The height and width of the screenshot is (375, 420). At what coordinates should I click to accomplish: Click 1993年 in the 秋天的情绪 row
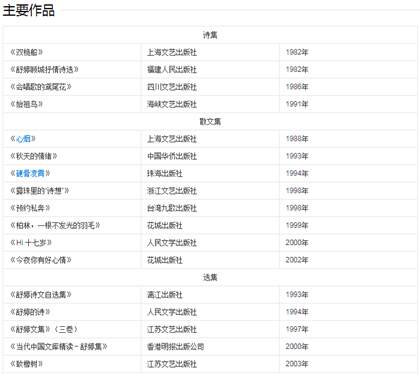pyautogui.click(x=297, y=156)
